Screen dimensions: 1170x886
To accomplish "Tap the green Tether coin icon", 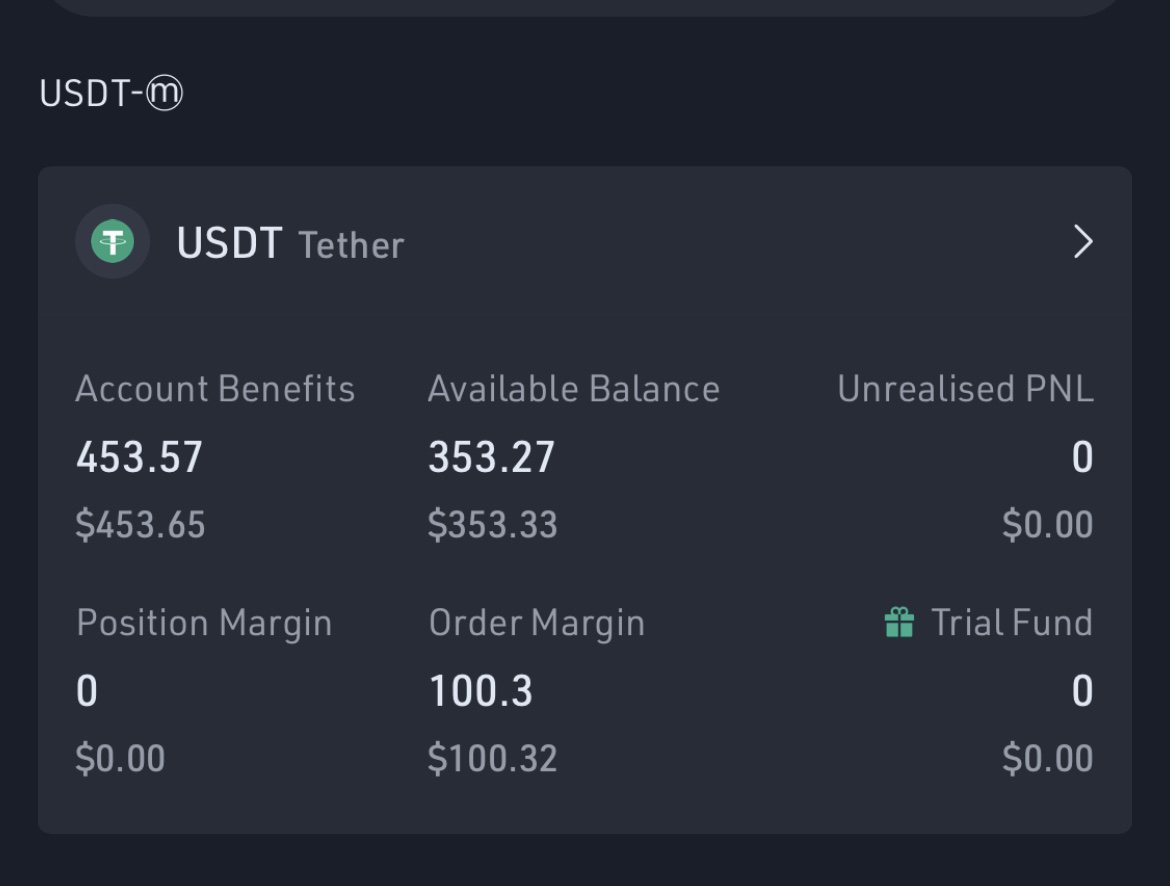I will 113,242.
